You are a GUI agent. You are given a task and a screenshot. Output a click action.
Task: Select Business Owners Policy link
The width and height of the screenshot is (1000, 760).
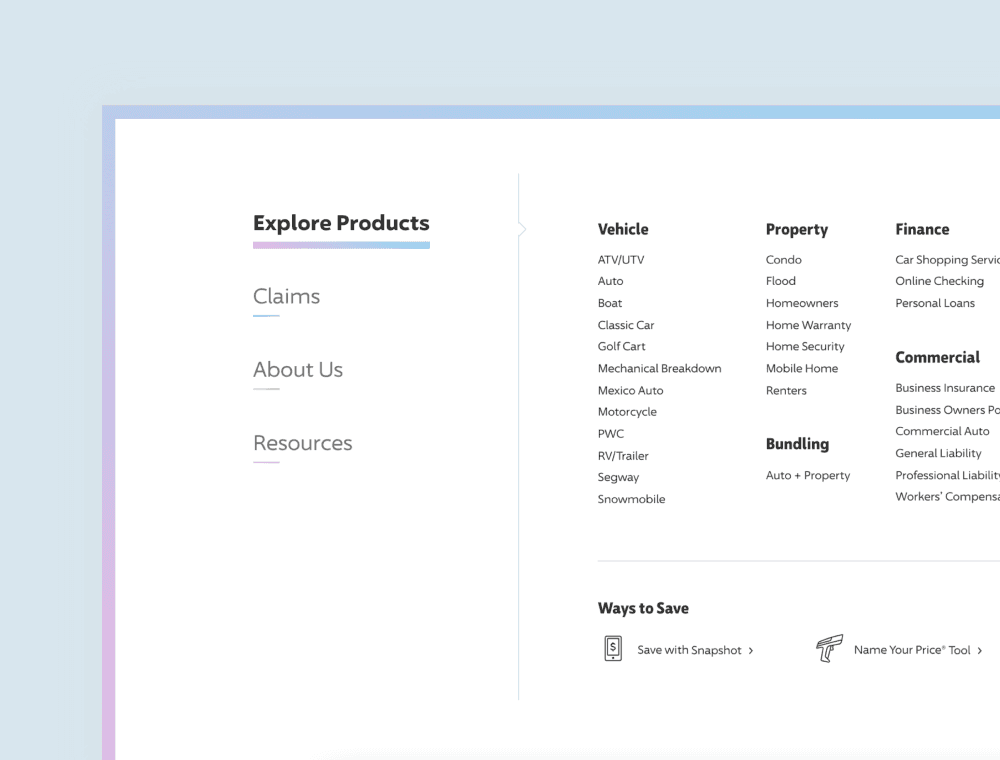(948, 410)
